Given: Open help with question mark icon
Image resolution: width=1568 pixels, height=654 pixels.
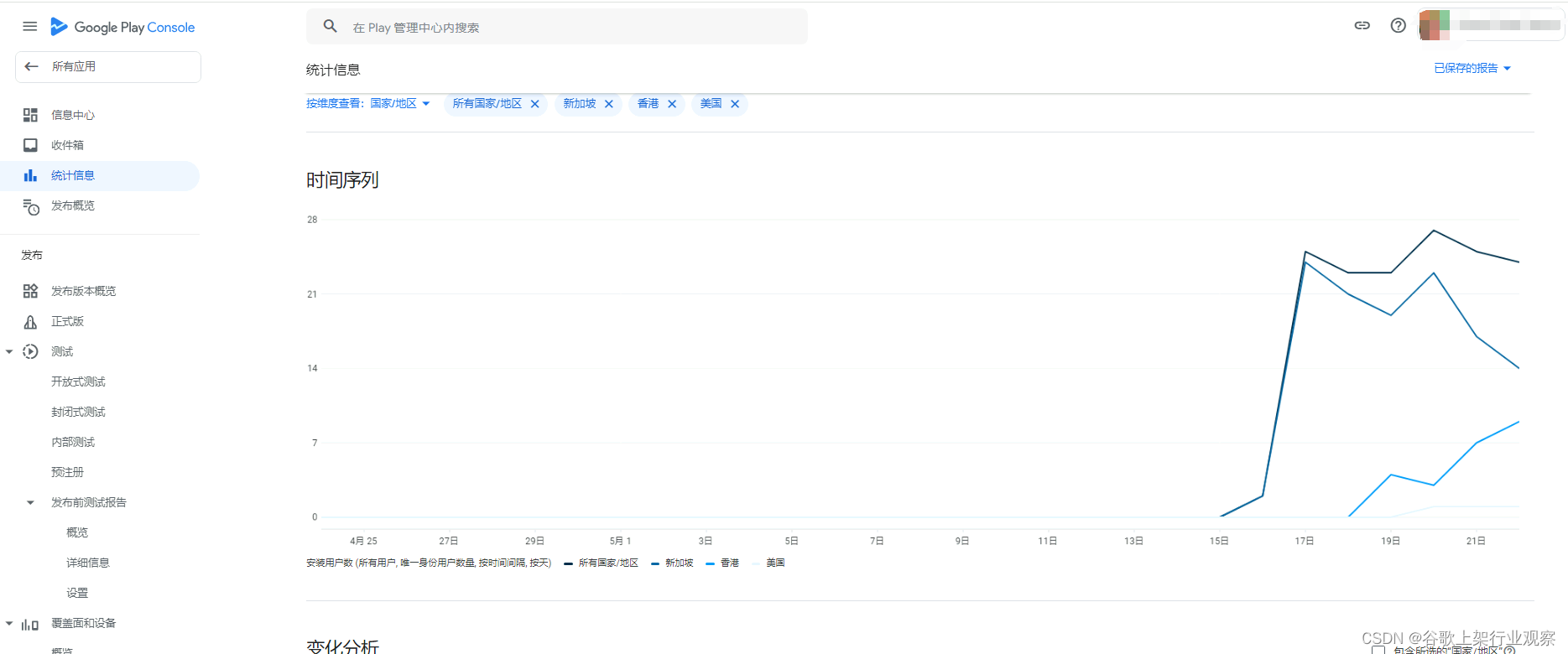Looking at the screenshot, I should point(1398,25).
